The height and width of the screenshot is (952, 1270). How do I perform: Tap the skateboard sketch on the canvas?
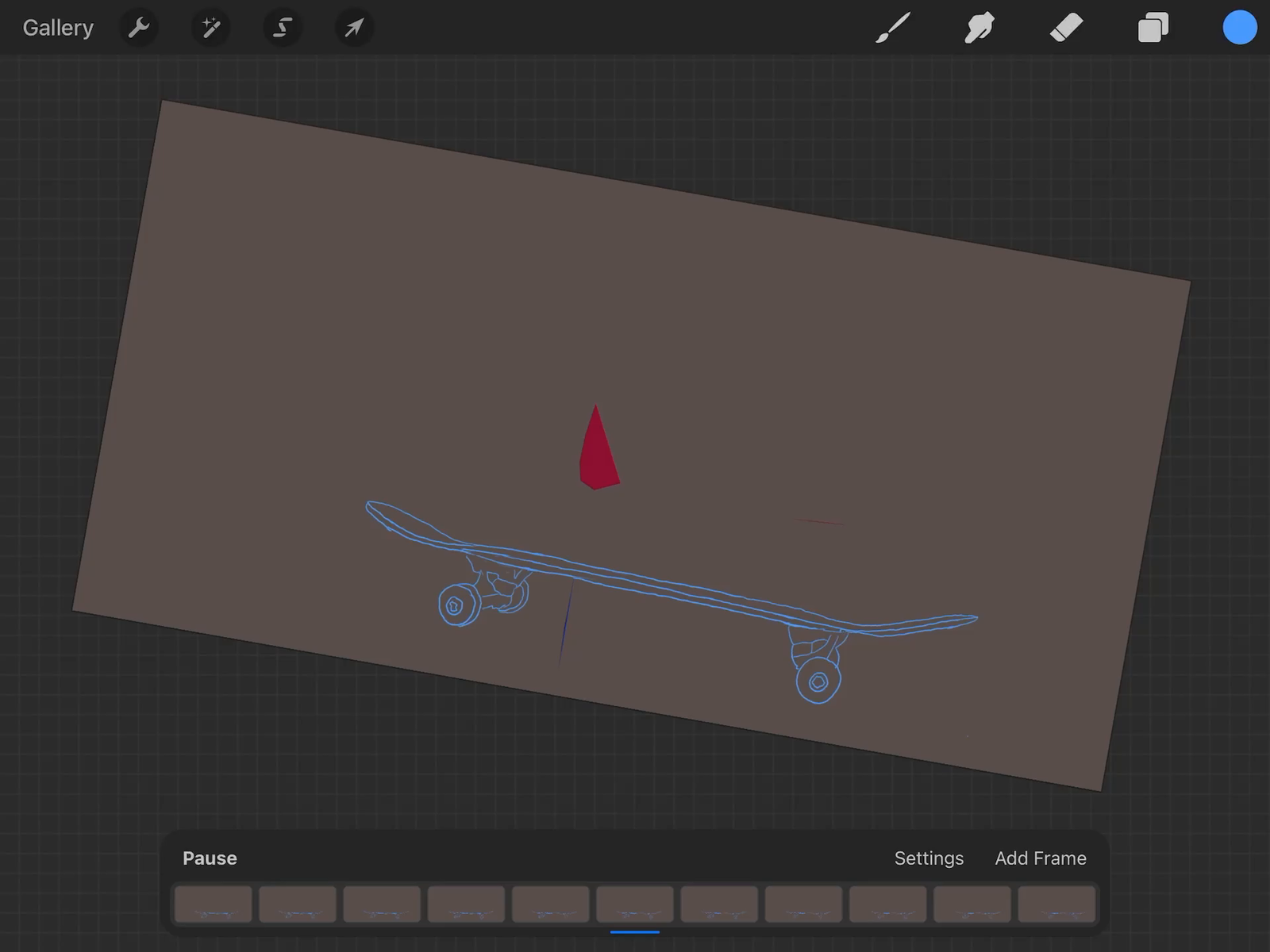pyautogui.click(x=675, y=587)
